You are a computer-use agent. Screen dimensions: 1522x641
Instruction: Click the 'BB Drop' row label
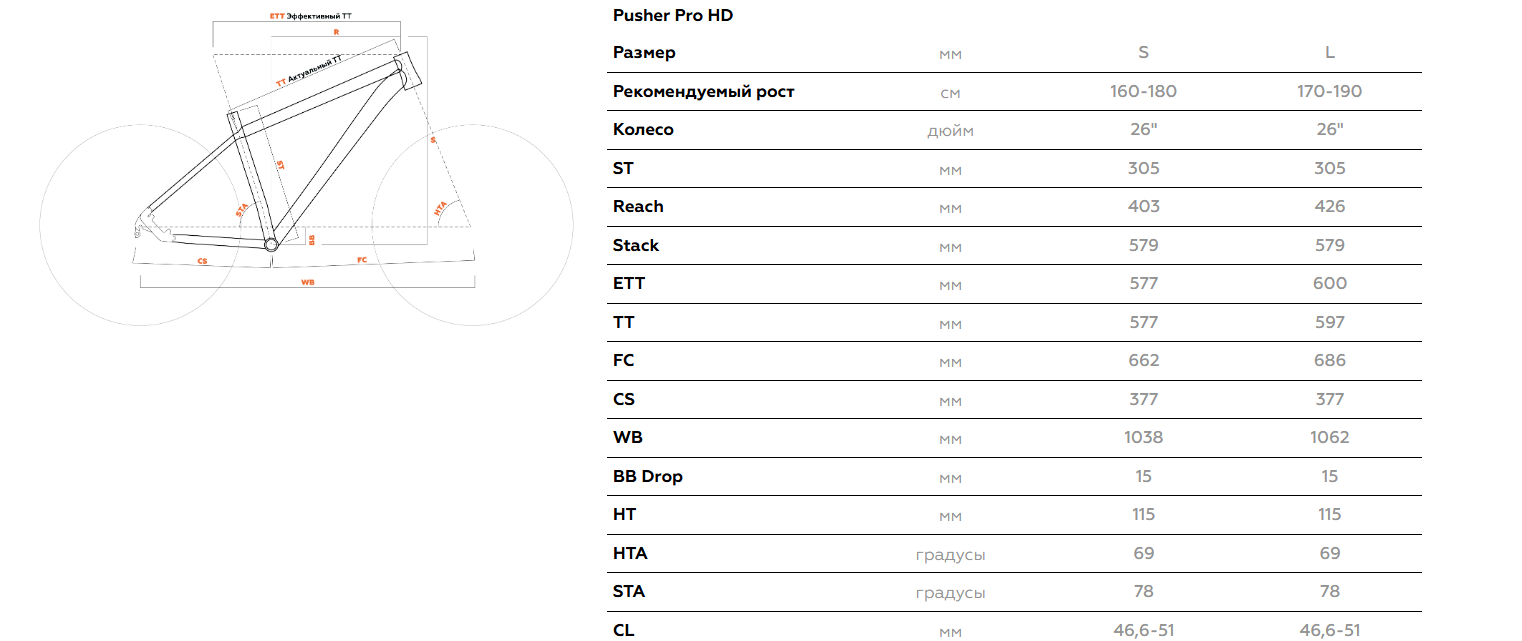[x=647, y=476]
